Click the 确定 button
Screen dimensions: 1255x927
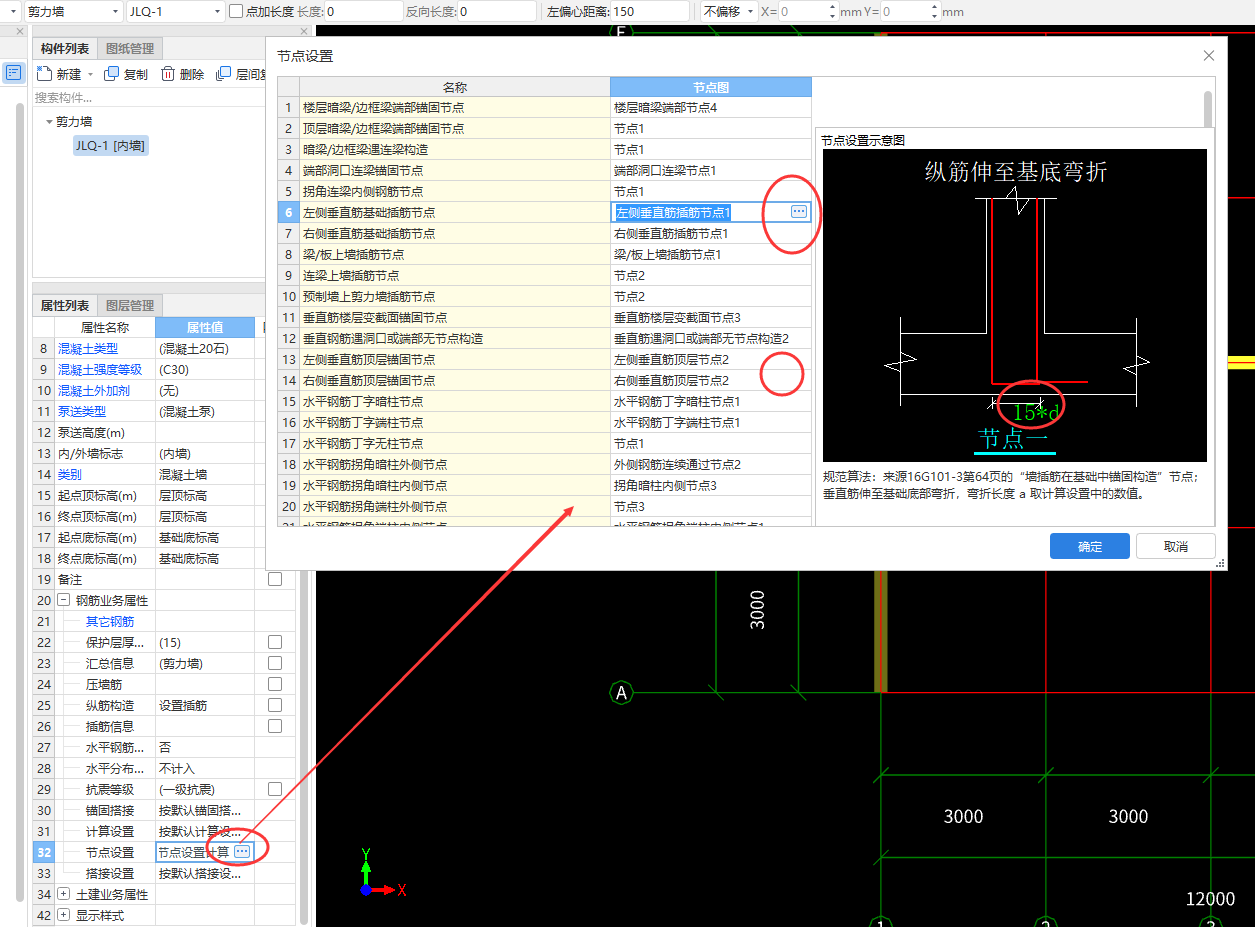tap(1089, 546)
